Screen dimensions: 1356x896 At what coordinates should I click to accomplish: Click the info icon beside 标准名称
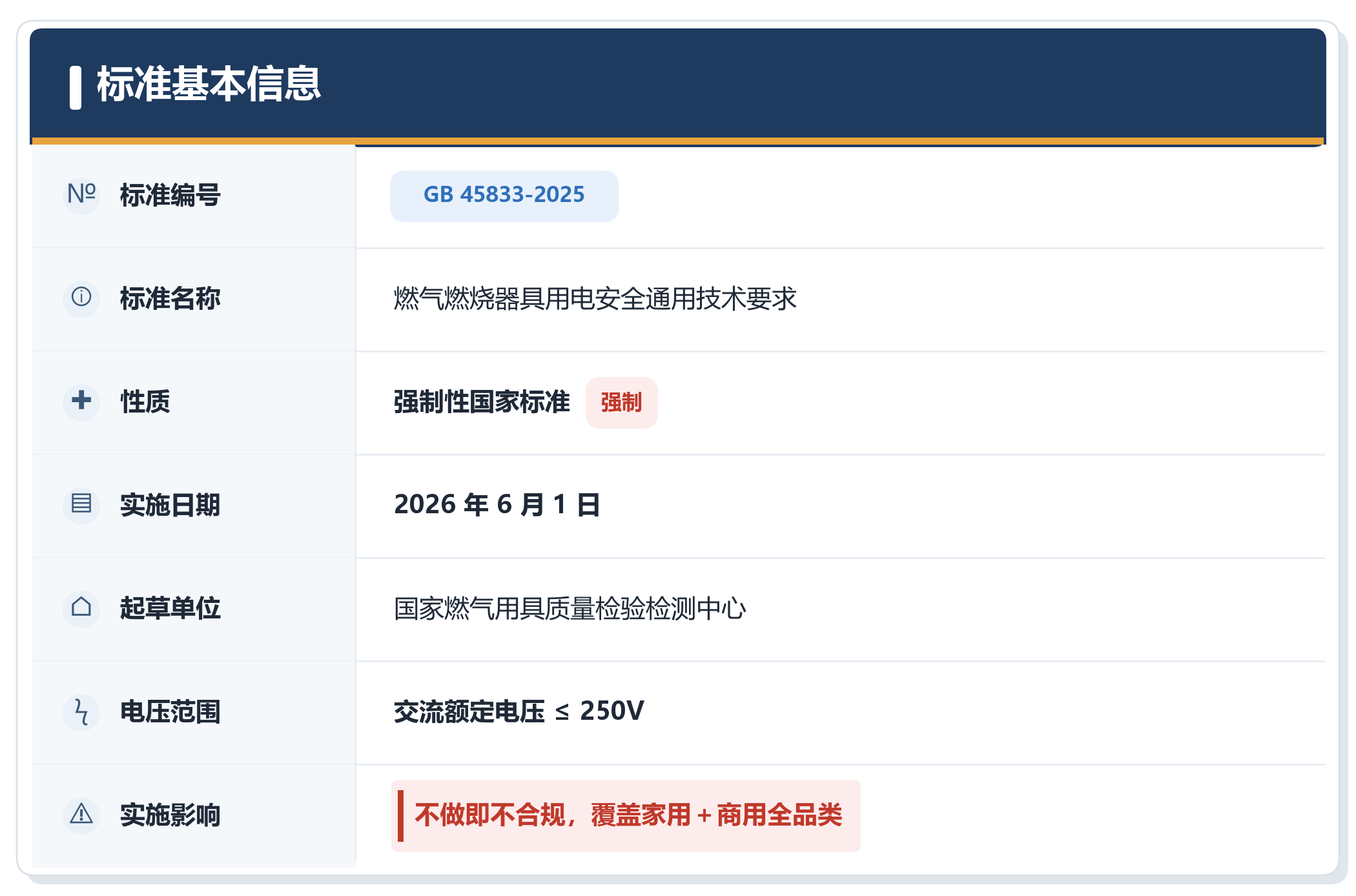pos(81,298)
